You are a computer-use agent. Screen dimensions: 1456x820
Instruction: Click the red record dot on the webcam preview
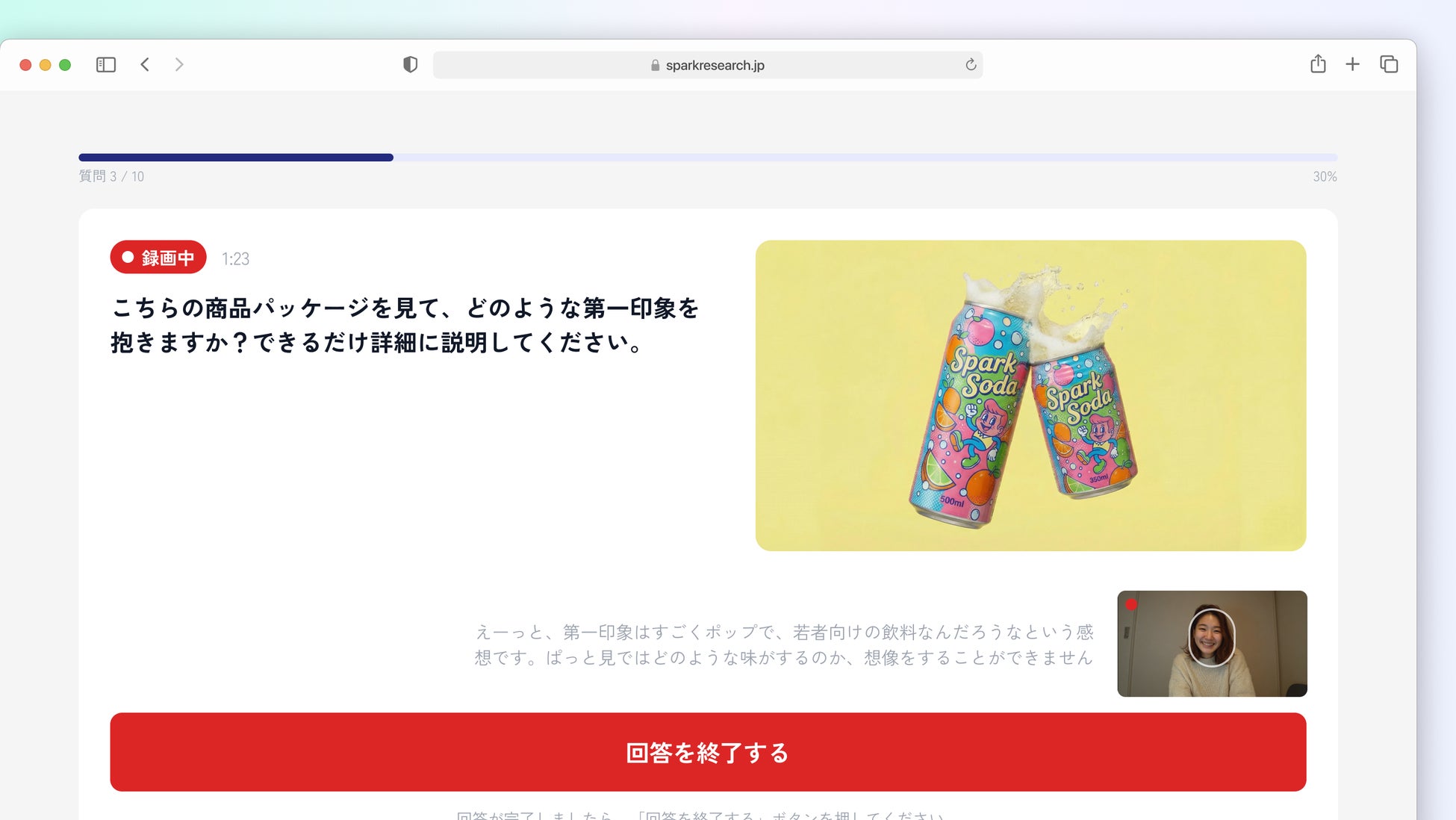click(1131, 605)
